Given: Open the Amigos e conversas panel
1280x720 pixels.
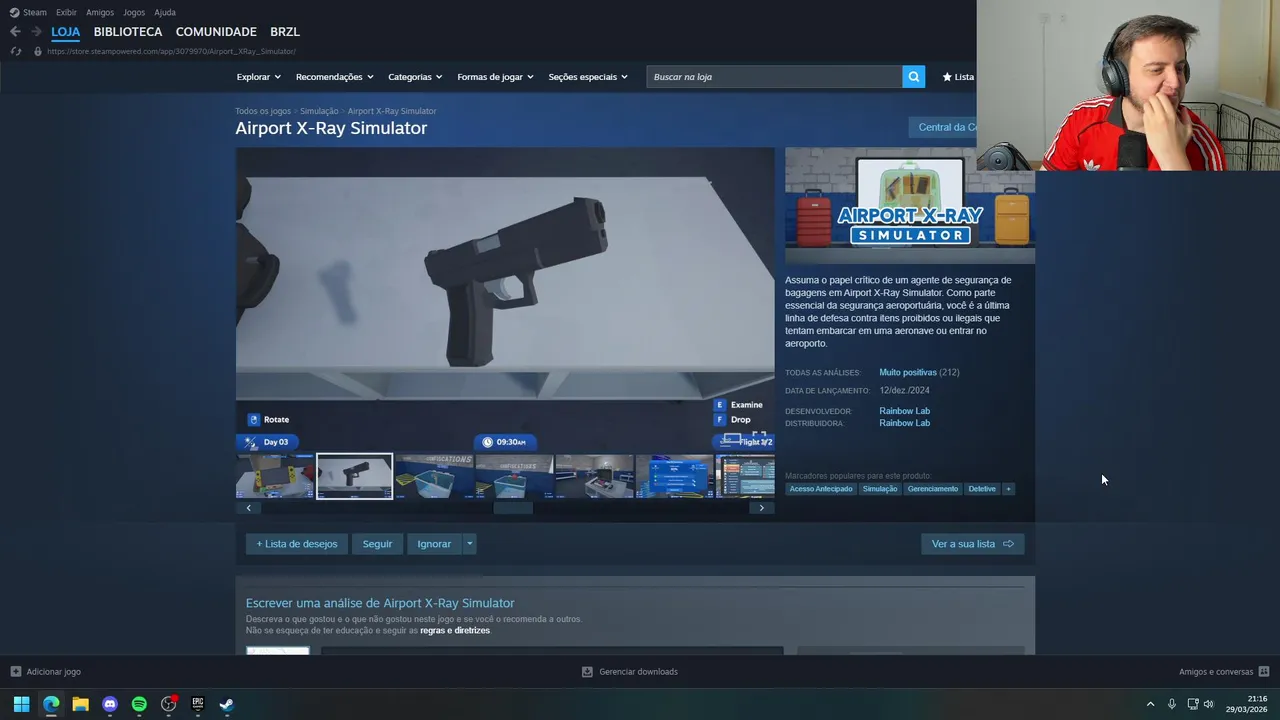Looking at the screenshot, I should click(x=1224, y=672).
